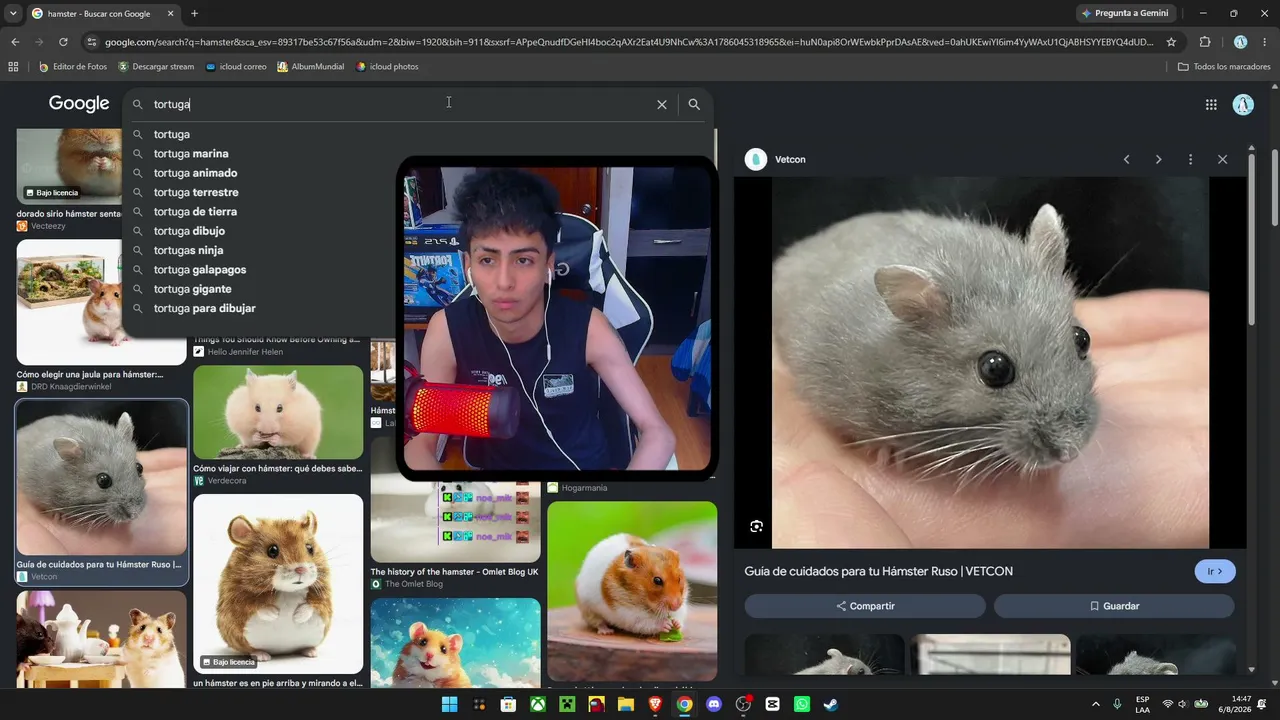
Task: Show hidden system tray icons
Action: point(1096,704)
